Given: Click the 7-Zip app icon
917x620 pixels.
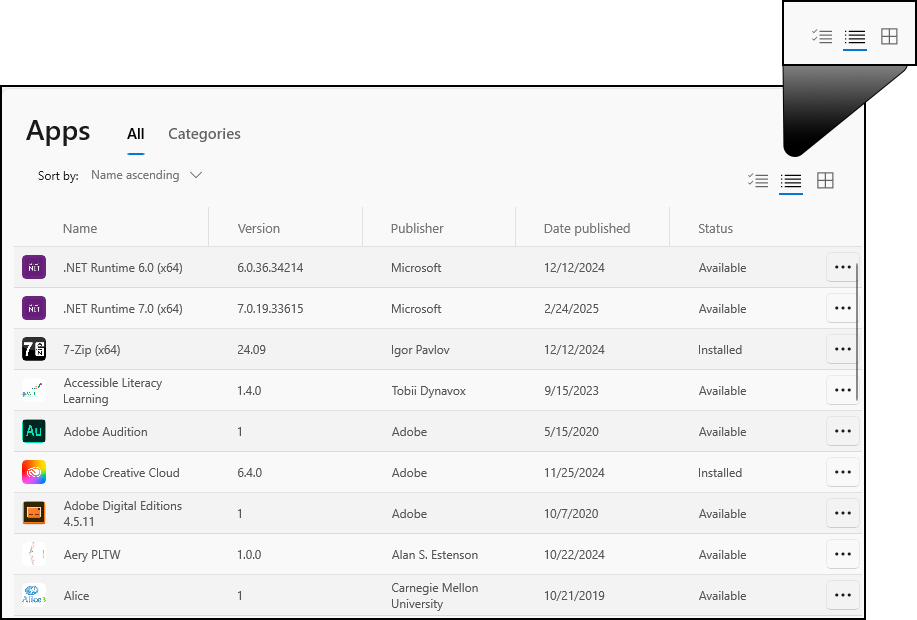Looking at the screenshot, I should [34, 349].
